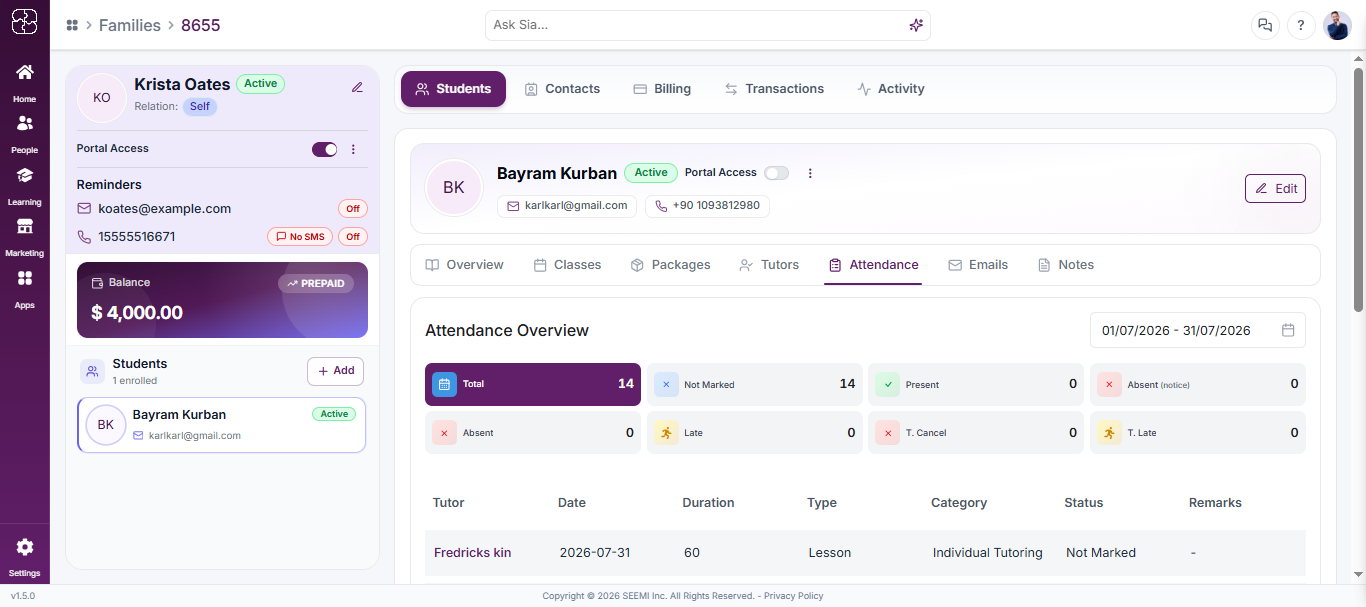Click the Status column header
The width and height of the screenshot is (1366, 607).
[x=1084, y=503]
